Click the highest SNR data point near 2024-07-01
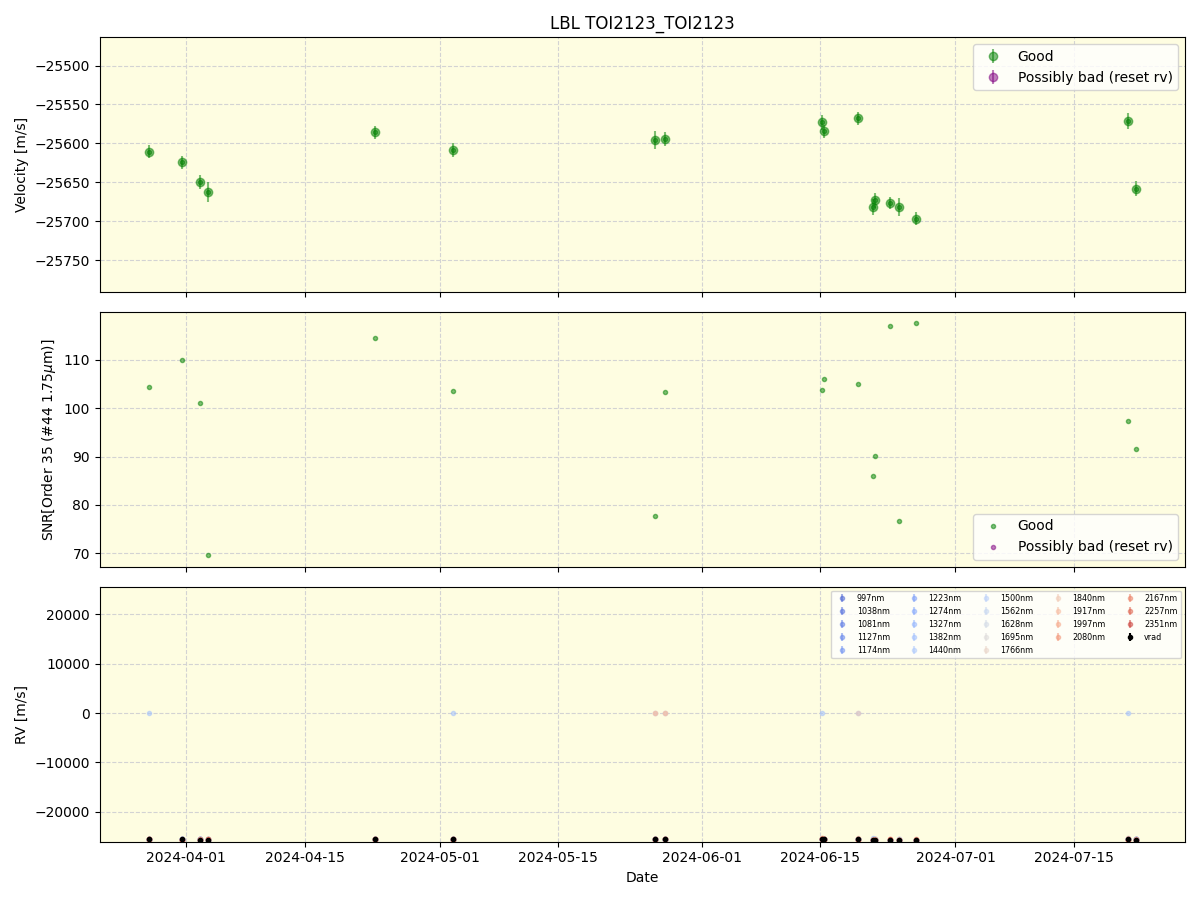 point(916,322)
